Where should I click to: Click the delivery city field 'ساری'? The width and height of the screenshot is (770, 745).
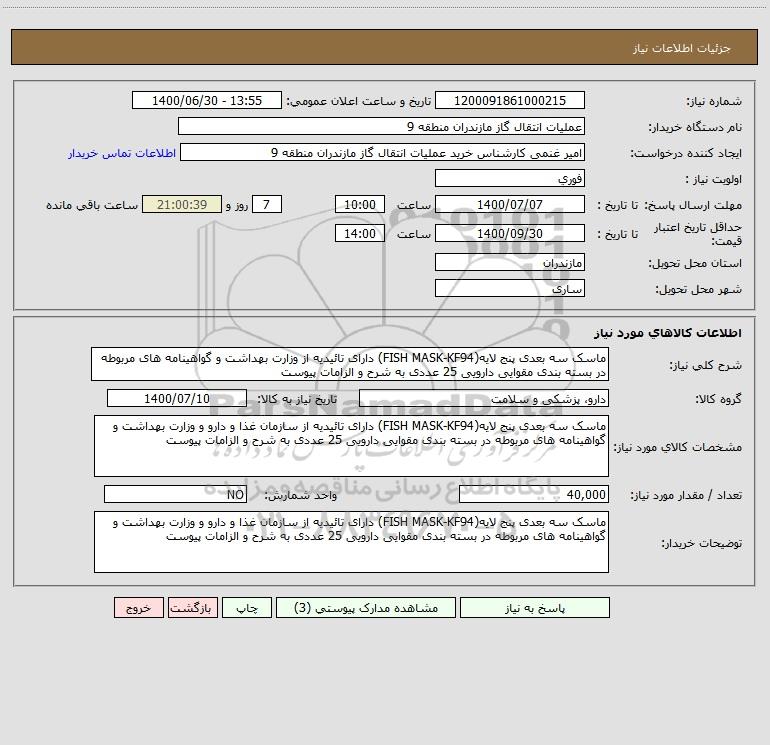coord(510,288)
